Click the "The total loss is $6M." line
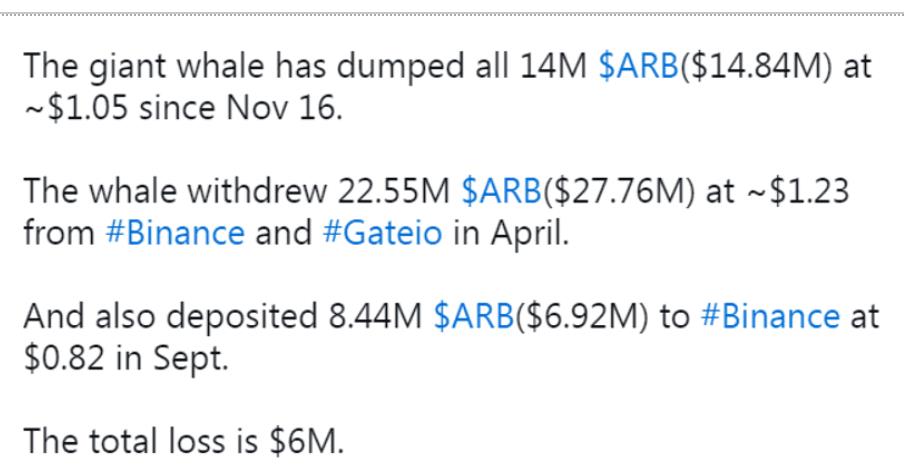904x466 pixels. 184,442
